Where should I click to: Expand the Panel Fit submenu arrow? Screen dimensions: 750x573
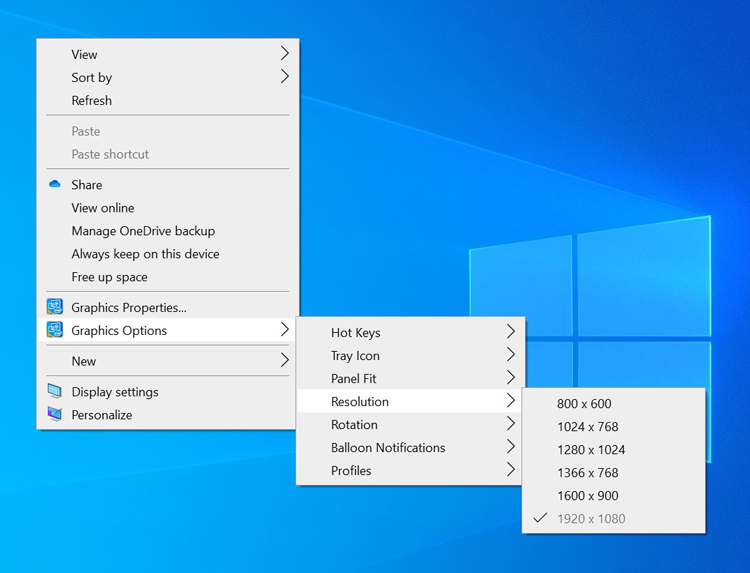[511, 377]
